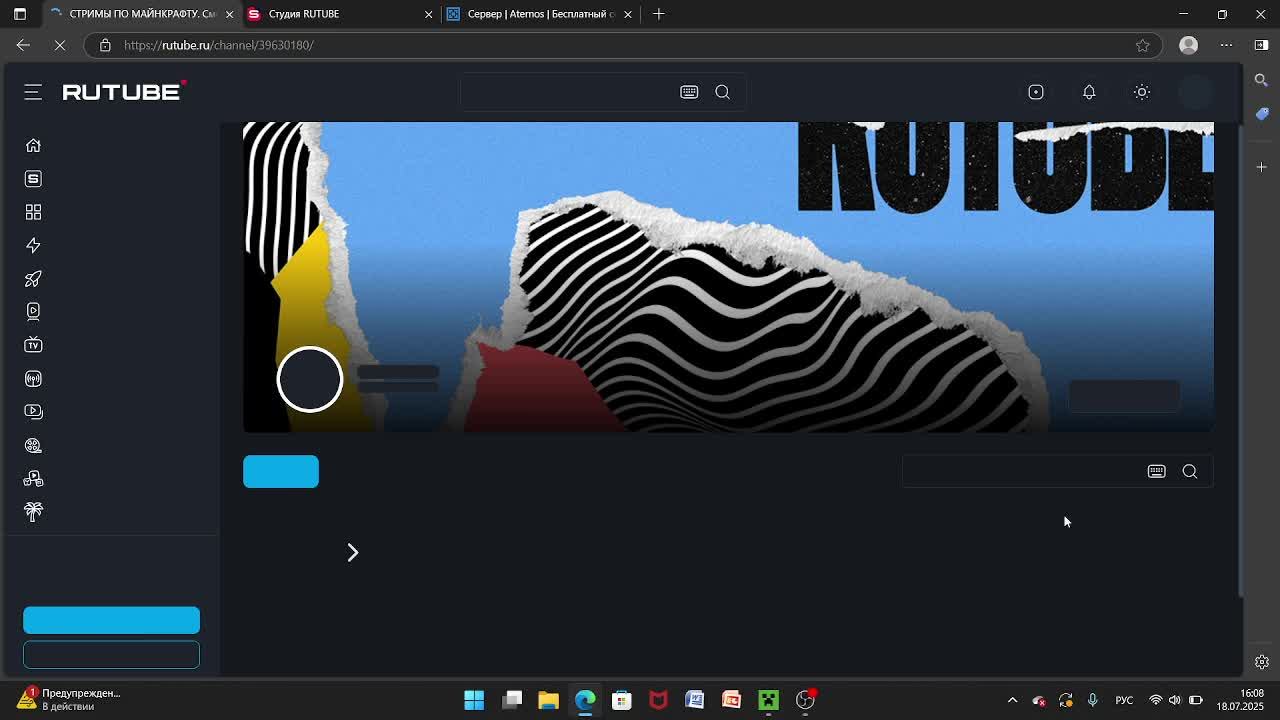Open the lightning bolt section in sidebar

point(33,245)
